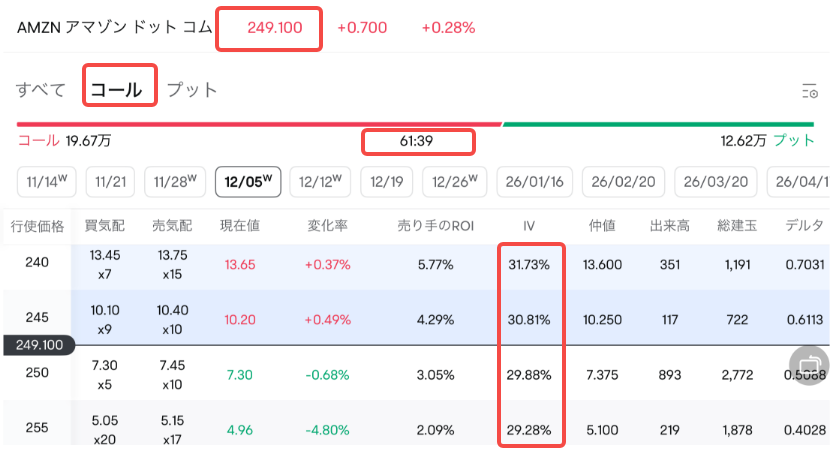Choose expiry date 26/02/20

(623, 182)
